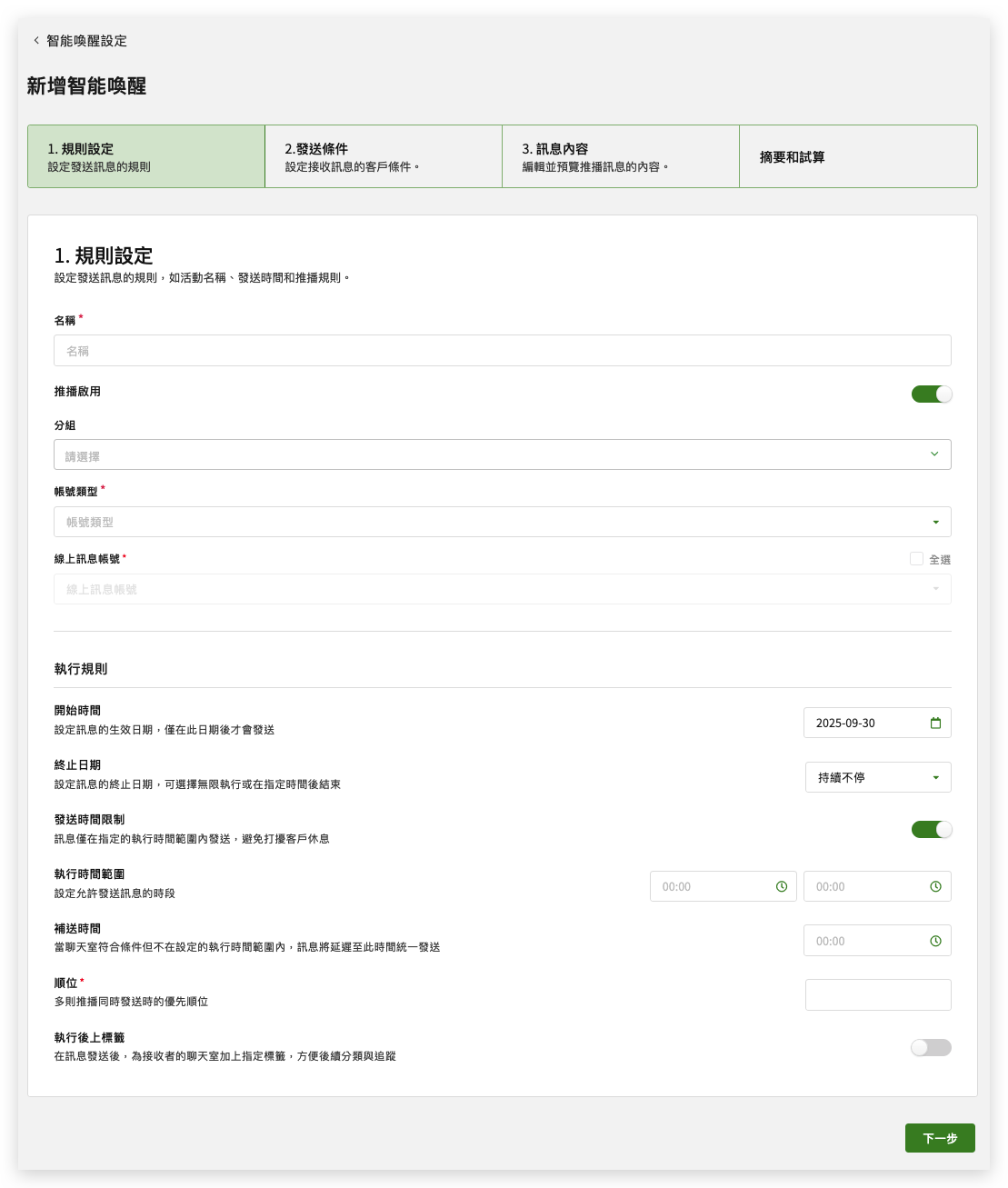Open the 帳號類型 dropdown

[502, 522]
